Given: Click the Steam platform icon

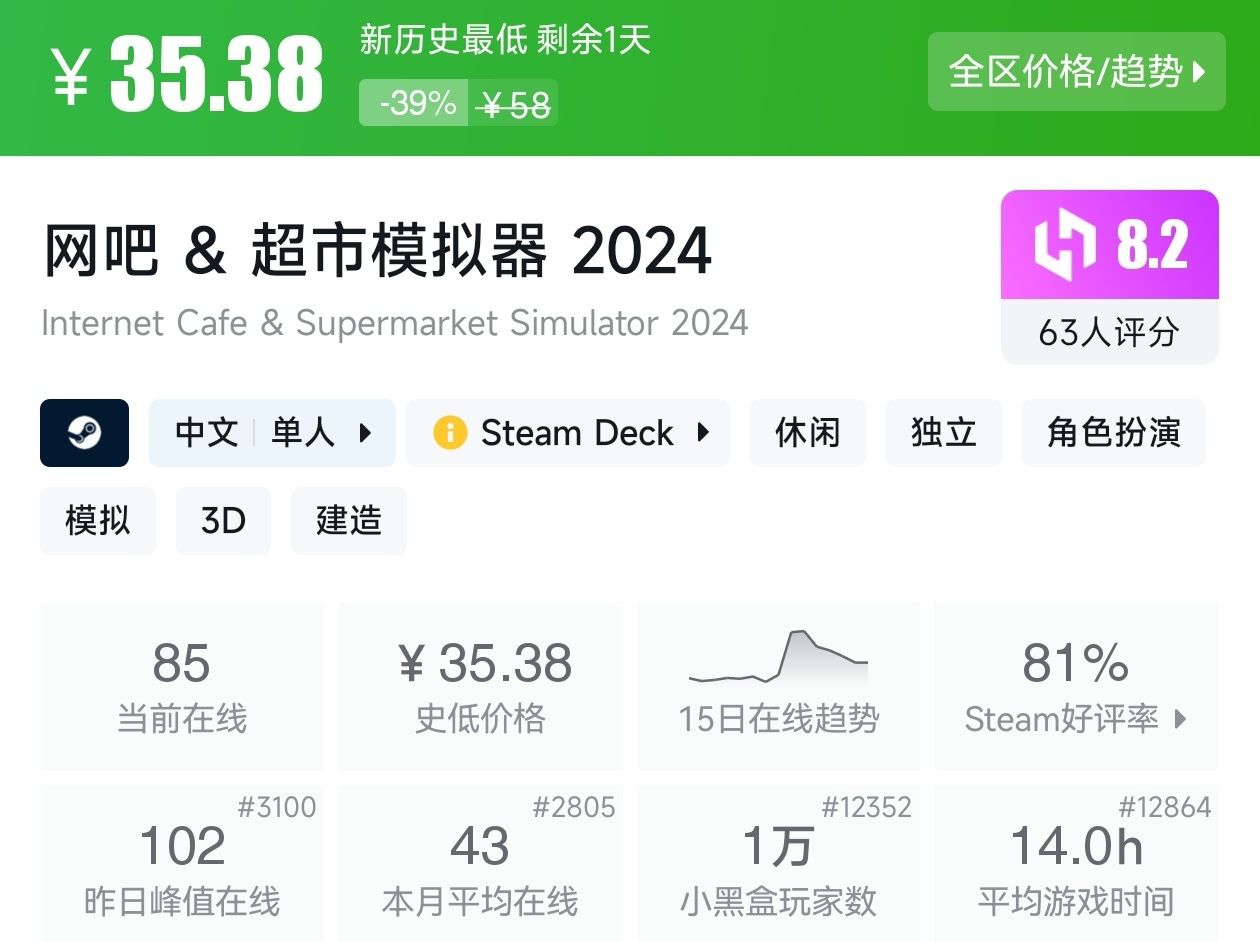Looking at the screenshot, I should (x=84, y=433).
